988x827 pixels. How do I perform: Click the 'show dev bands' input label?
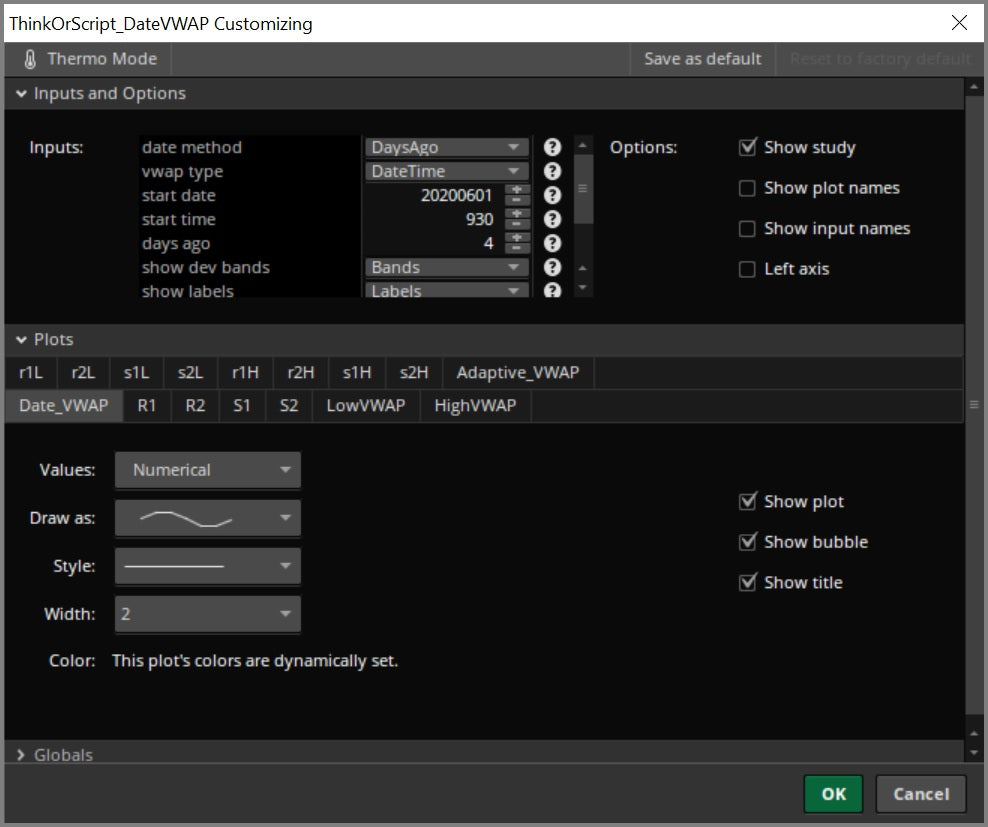[x=205, y=267]
